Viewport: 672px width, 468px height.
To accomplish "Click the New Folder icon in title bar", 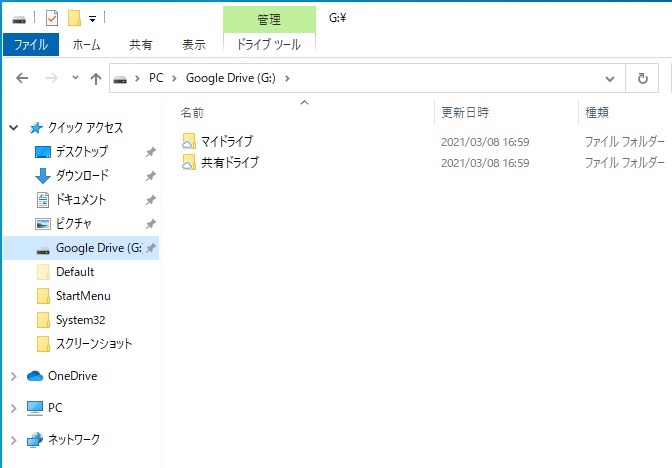I will pyautogui.click(x=74, y=18).
